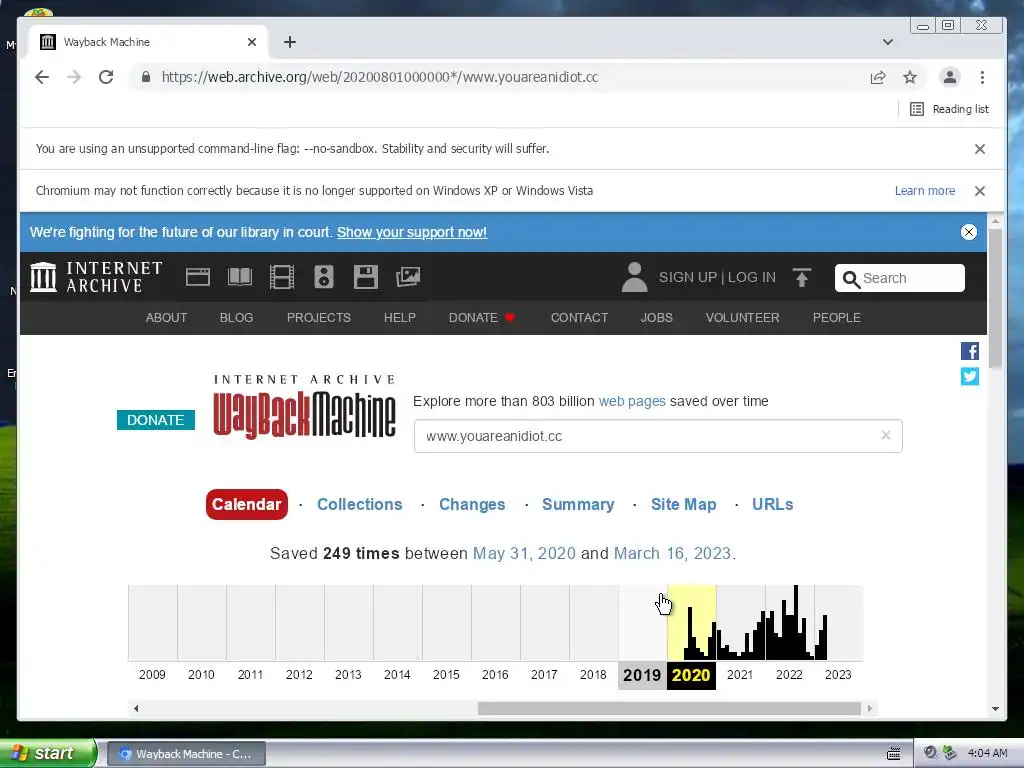Bookmark this page with the star icon
Image resolution: width=1024 pixels, height=768 pixels.
(910, 77)
